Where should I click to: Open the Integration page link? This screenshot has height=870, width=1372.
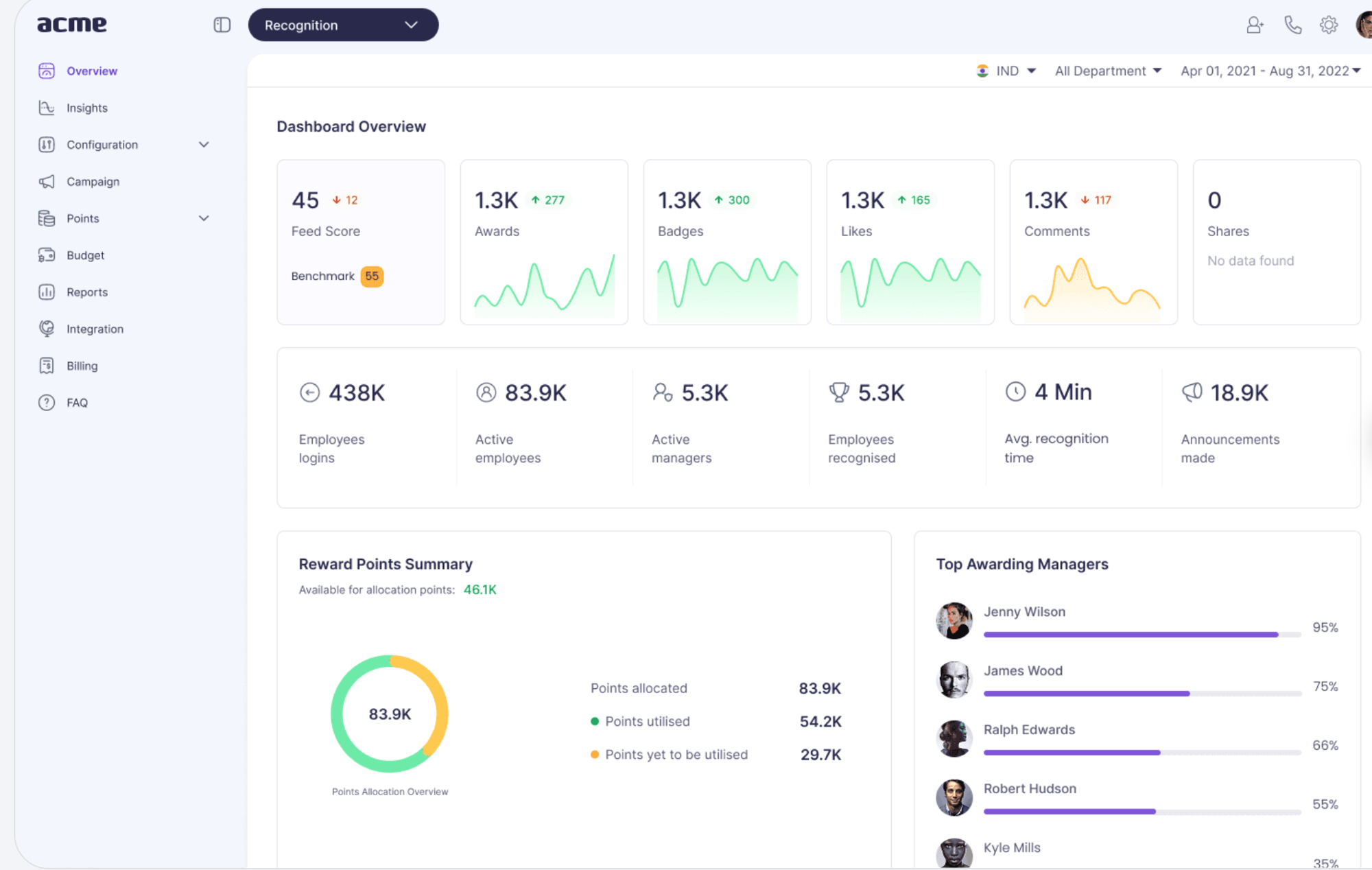tap(95, 329)
